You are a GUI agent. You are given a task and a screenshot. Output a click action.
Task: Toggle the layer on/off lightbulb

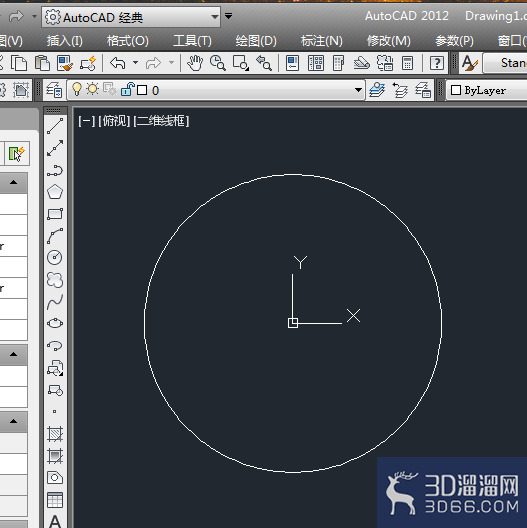(77, 90)
